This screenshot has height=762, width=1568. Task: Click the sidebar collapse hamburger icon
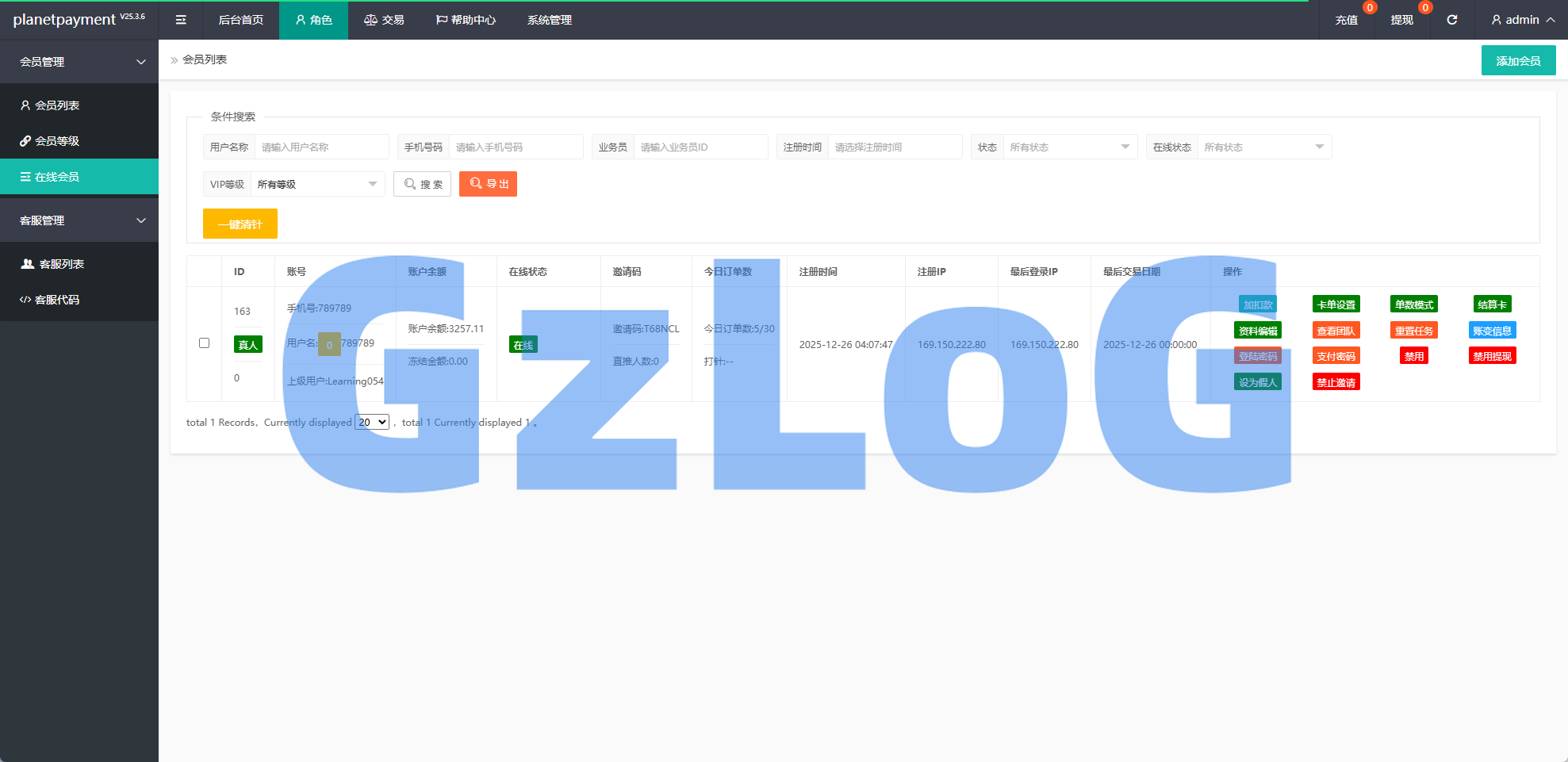[x=181, y=20]
